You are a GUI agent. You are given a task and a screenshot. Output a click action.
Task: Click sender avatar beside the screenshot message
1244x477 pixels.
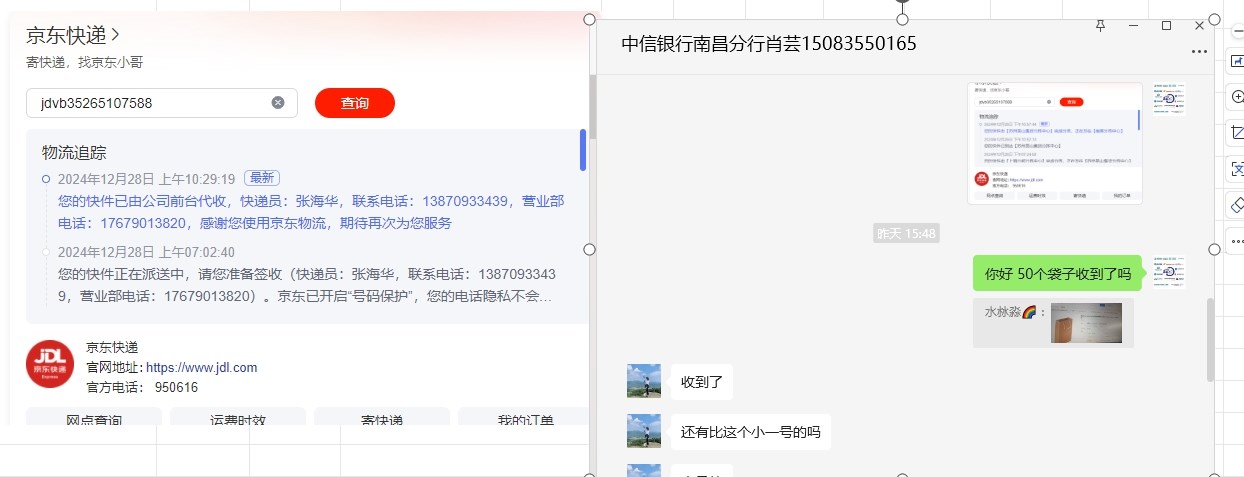(1169, 99)
